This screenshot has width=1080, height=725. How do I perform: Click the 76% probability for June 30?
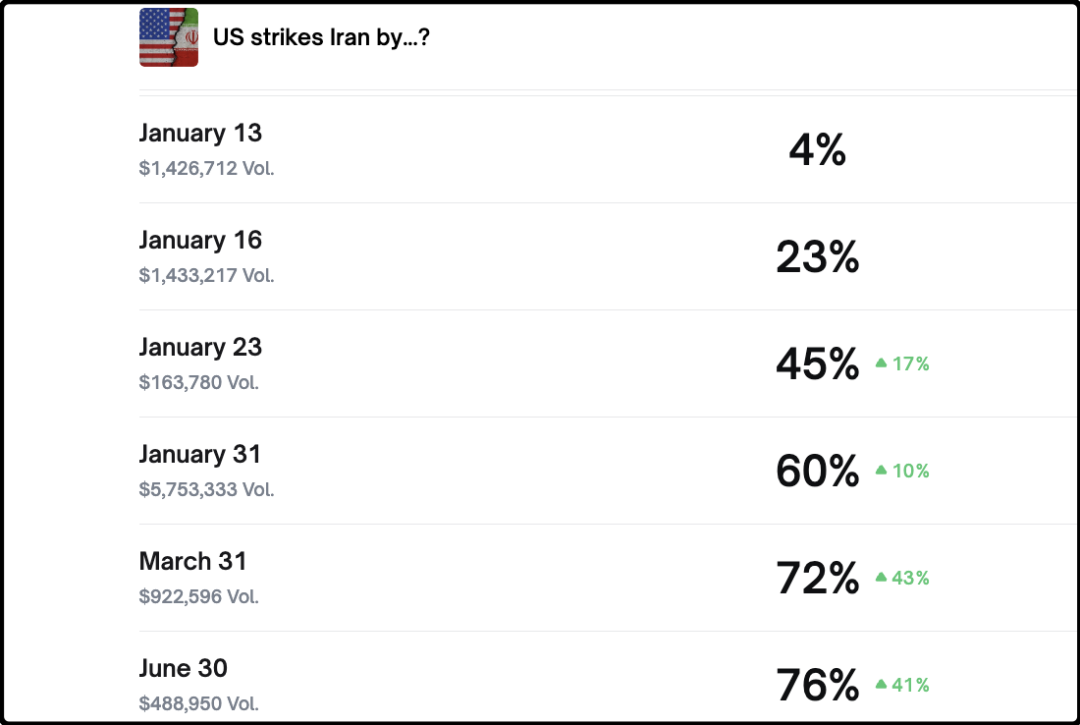pyautogui.click(x=817, y=686)
